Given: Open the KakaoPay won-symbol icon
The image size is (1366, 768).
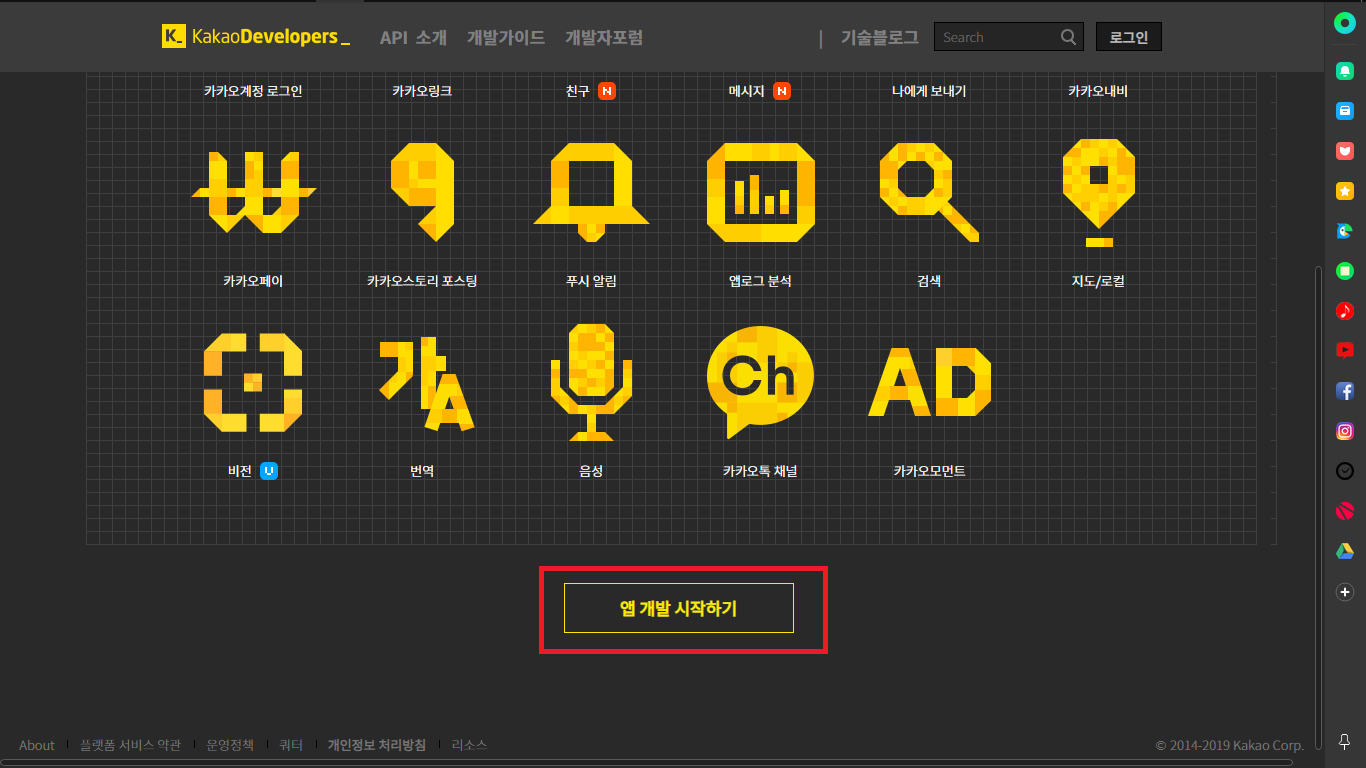Looking at the screenshot, I should 253,191.
